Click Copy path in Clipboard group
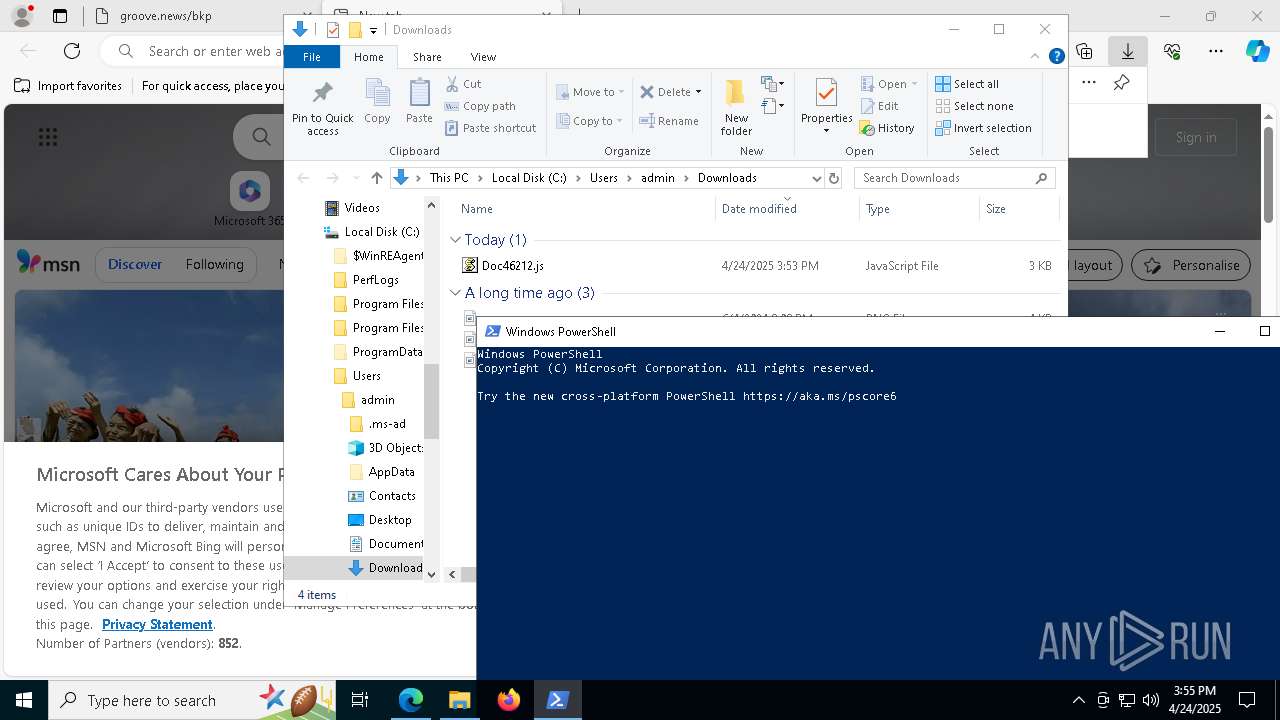Image resolution: width=1280 pixels, height=720 pixels. (x=480, y=106)
